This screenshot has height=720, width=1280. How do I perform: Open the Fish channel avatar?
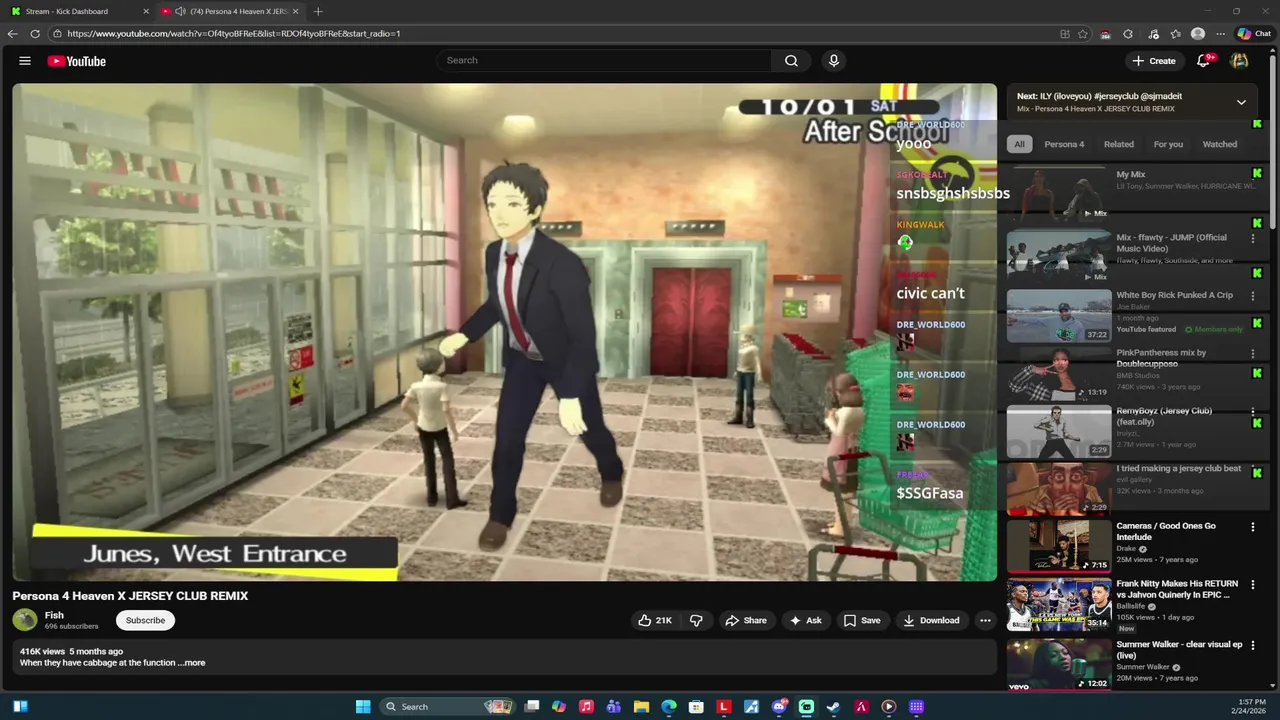click(25, 620)
